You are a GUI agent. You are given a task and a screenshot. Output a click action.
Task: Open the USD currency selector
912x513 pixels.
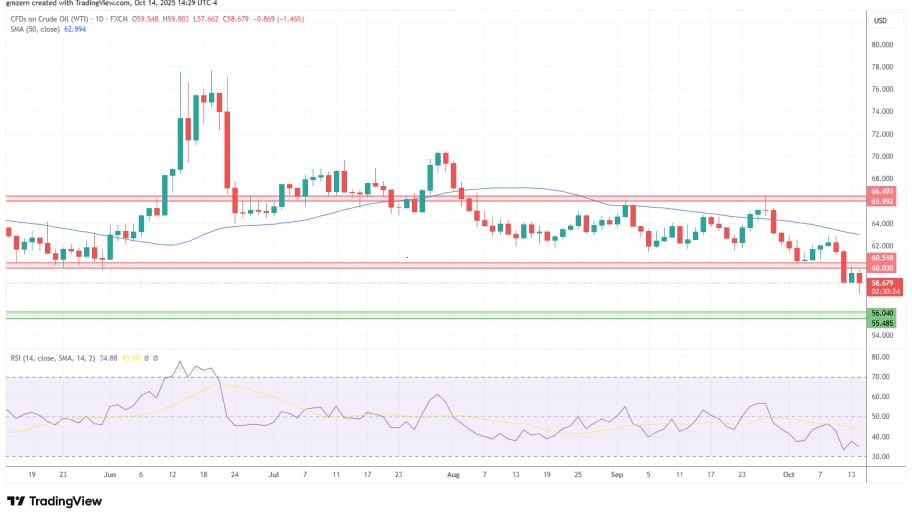coord(881,21)
